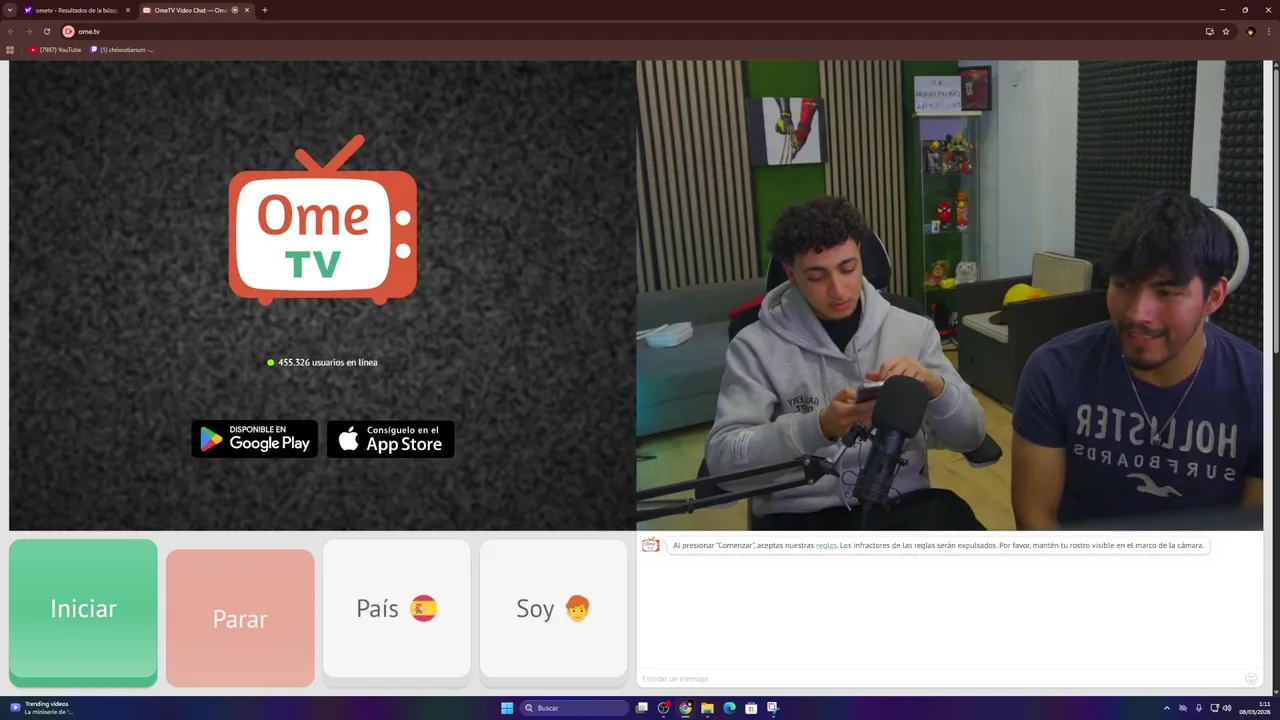Open OBS Studio from the taskbar
The width and height of the screenshot is (1280, 720).
click(x=663, y=708)
